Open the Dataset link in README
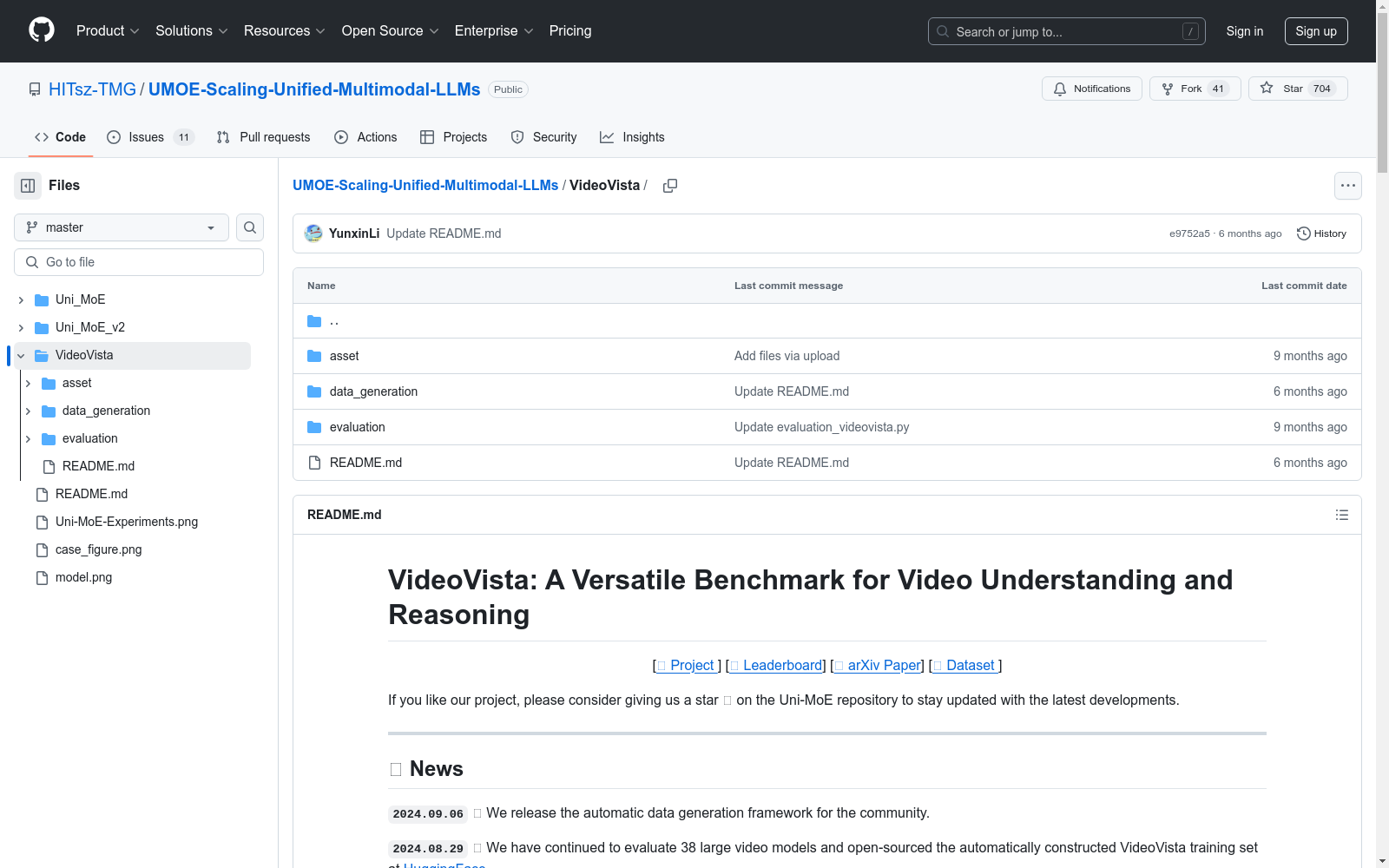 (x=965, y=665)
